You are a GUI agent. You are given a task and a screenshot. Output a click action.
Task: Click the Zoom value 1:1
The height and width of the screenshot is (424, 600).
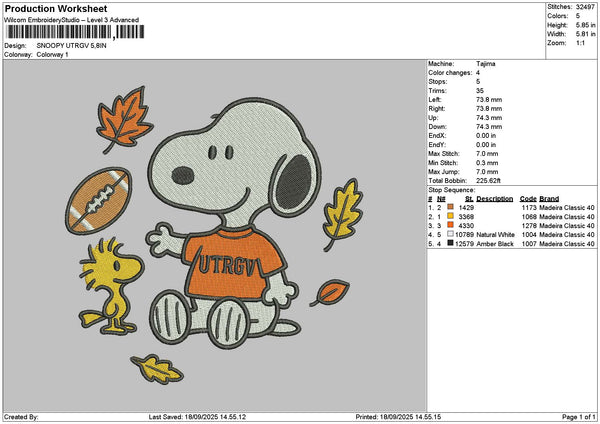(x=580, y=43)
